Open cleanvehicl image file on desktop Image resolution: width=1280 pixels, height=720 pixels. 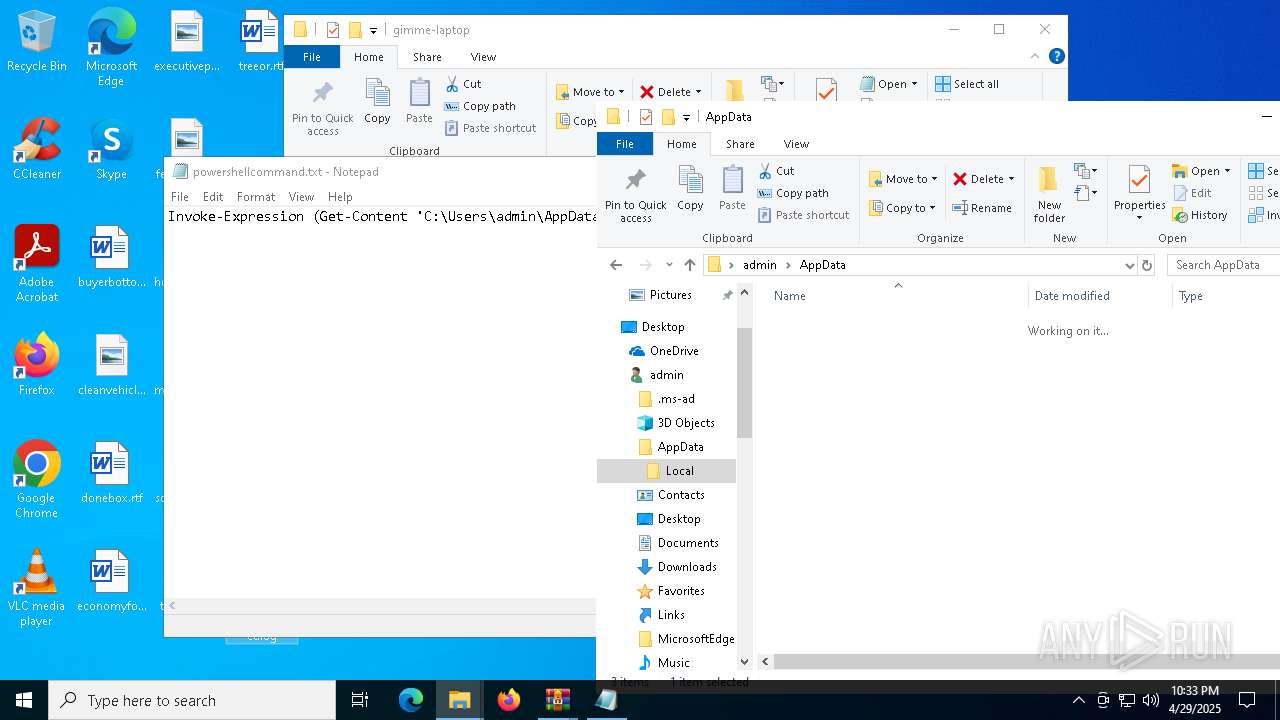111,365
